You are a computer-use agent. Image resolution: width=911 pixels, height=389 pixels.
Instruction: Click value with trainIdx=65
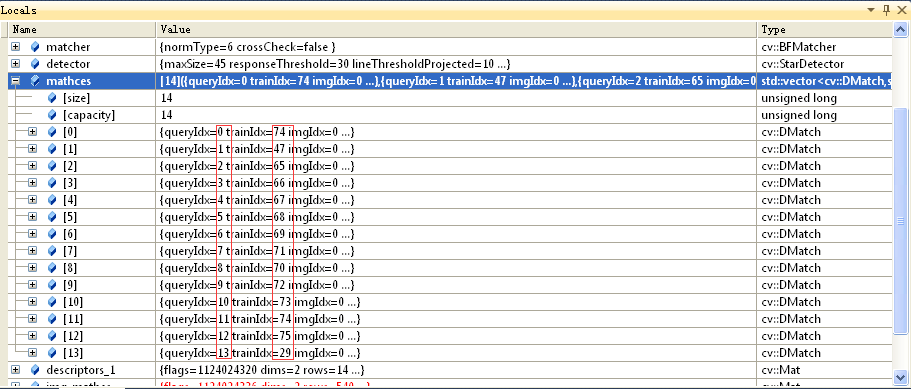tap(256, 165)
